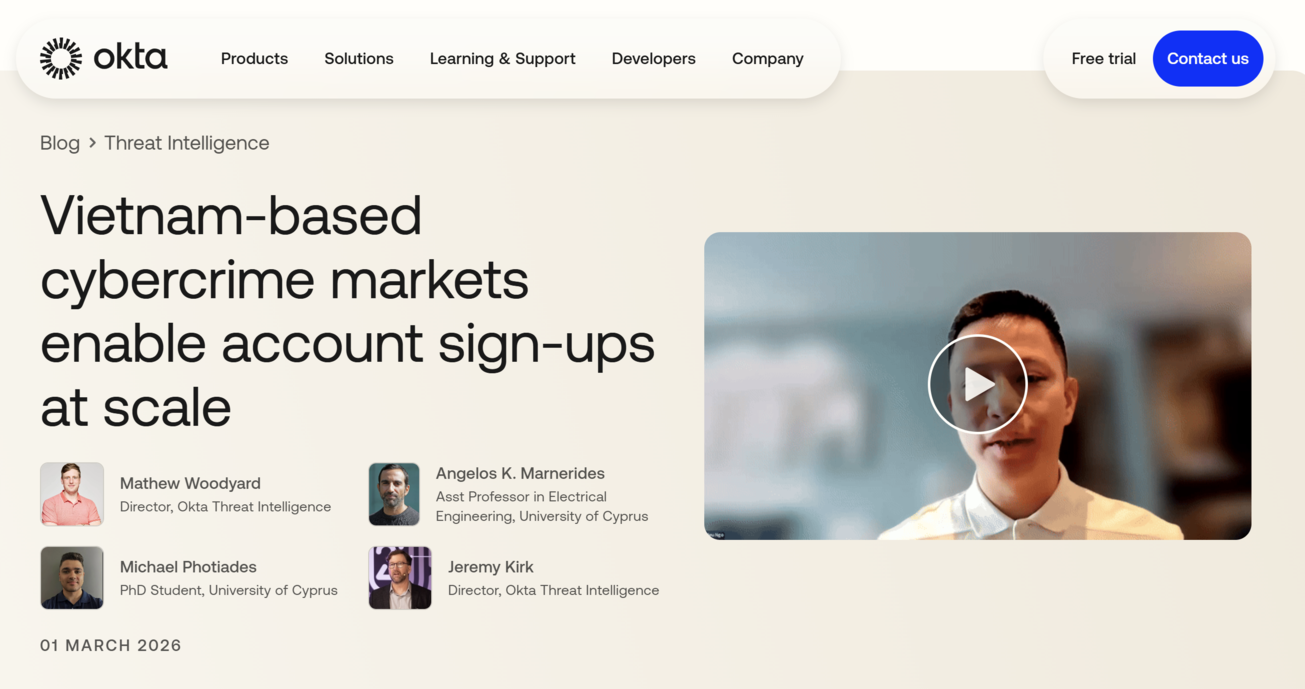Viewport: 1305px width, 689px height.
Task: Click the Free trial link
Action: (x=1103, y=58)
